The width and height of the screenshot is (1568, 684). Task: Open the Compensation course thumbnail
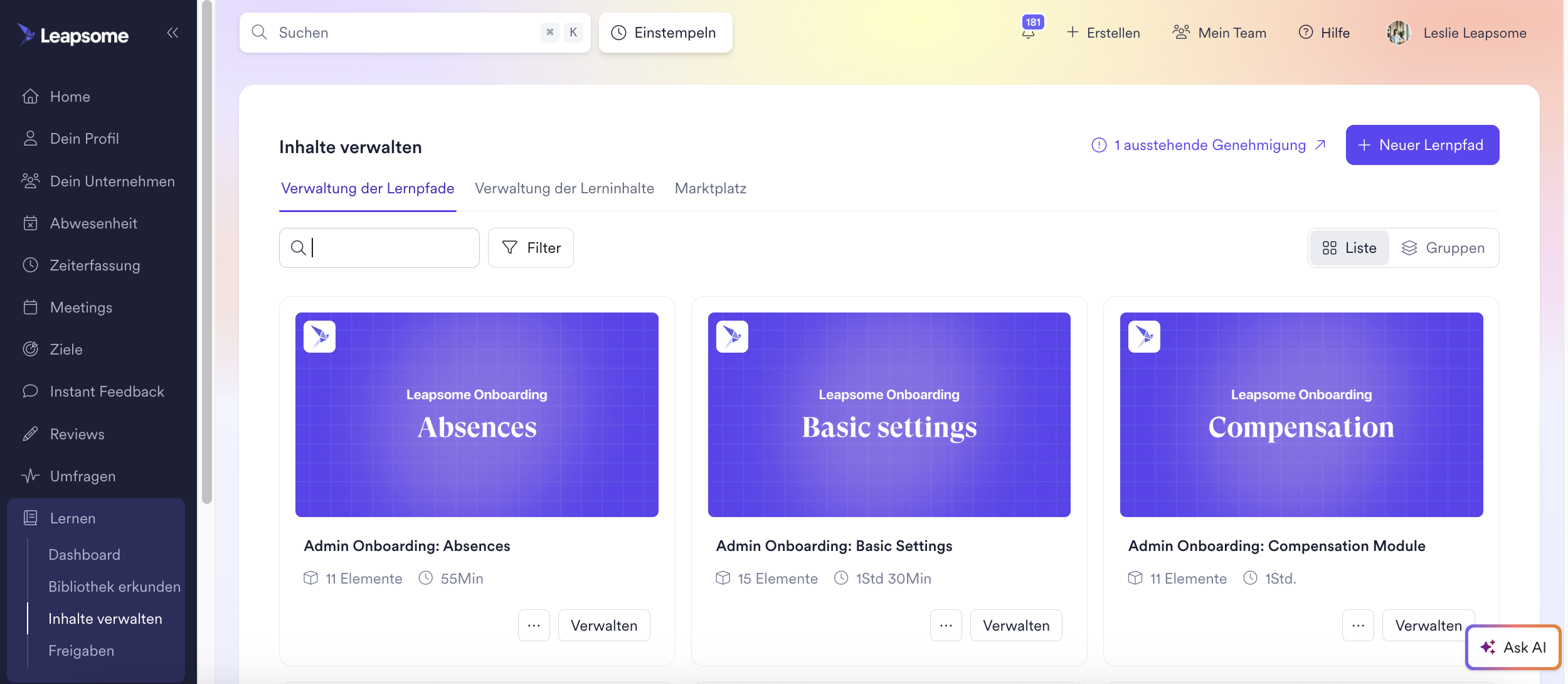[x=1301, y=415]
